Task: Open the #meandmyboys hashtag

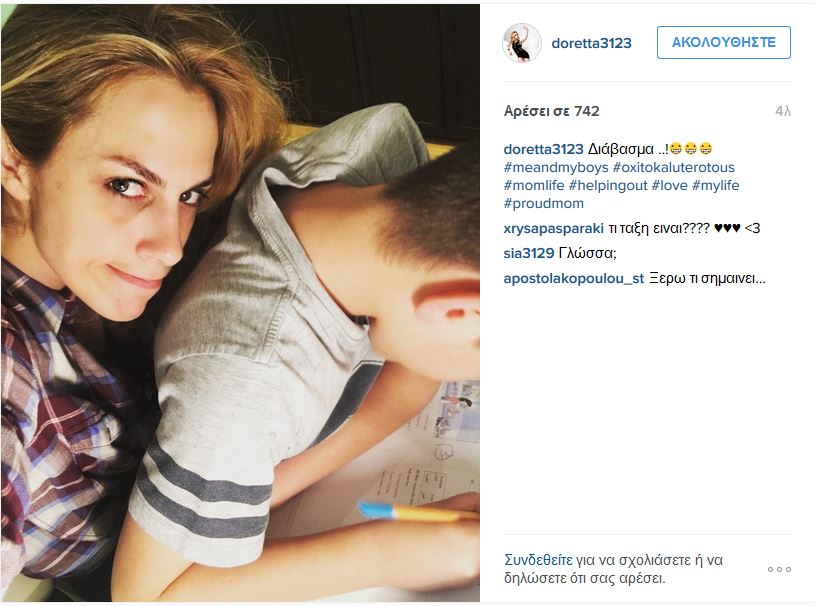Action: pos(556,167)
